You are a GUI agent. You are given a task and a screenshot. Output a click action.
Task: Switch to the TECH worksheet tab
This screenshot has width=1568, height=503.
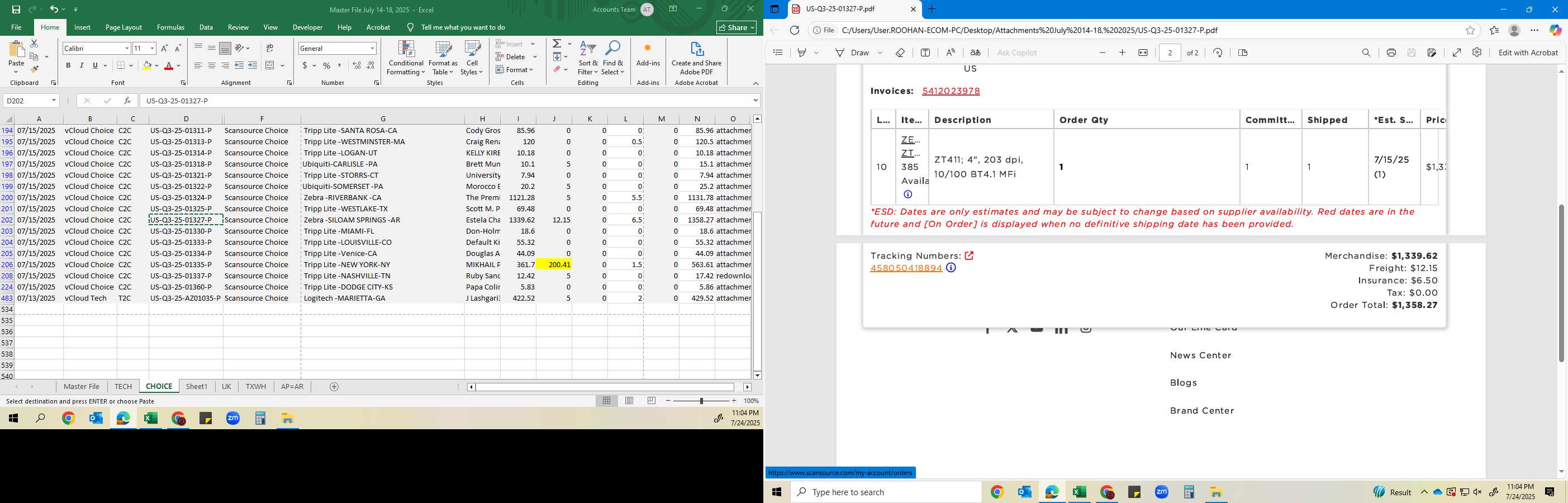pos(123,387)
